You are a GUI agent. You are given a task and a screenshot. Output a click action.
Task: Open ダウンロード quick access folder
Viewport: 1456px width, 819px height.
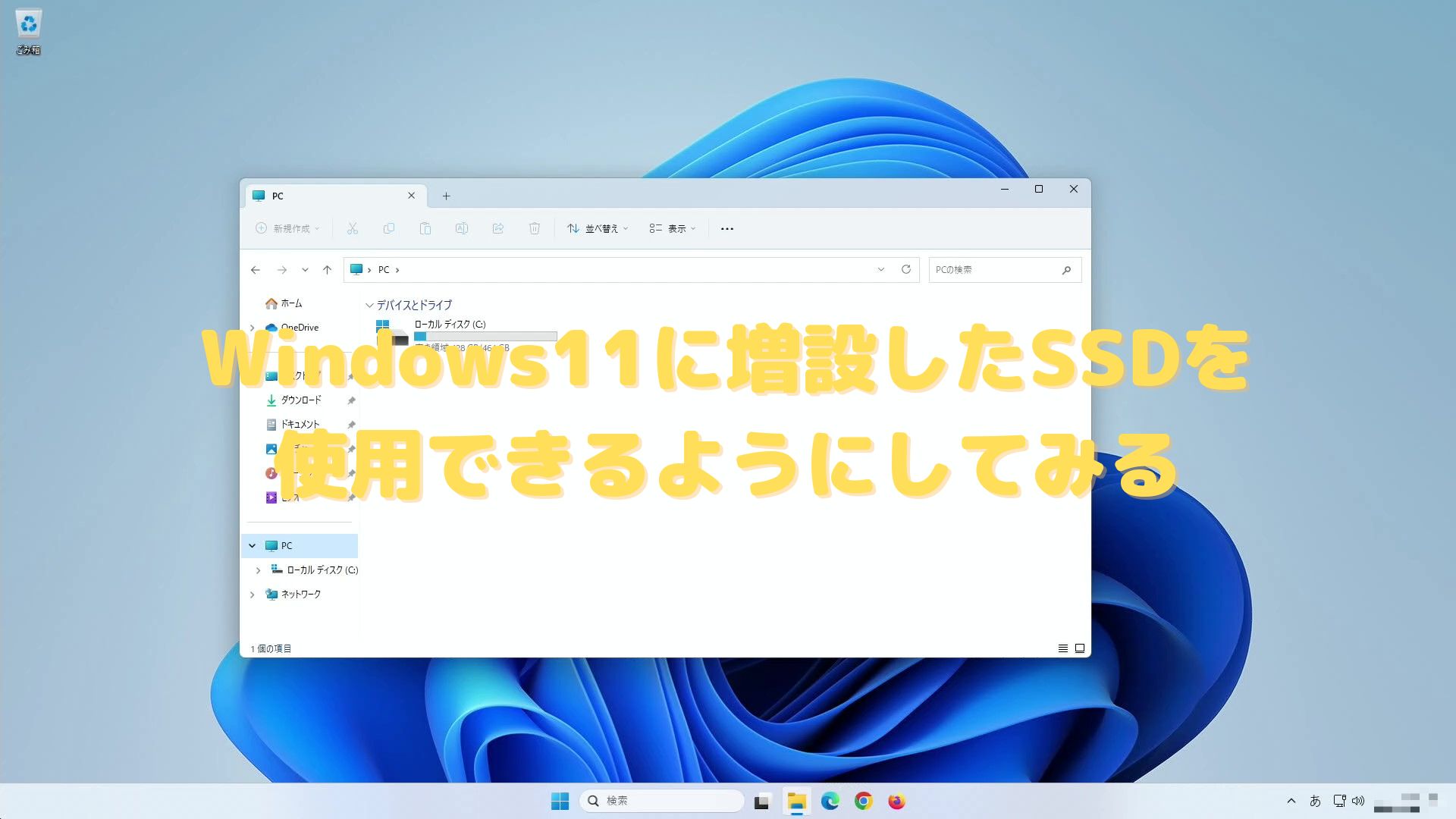300,400
